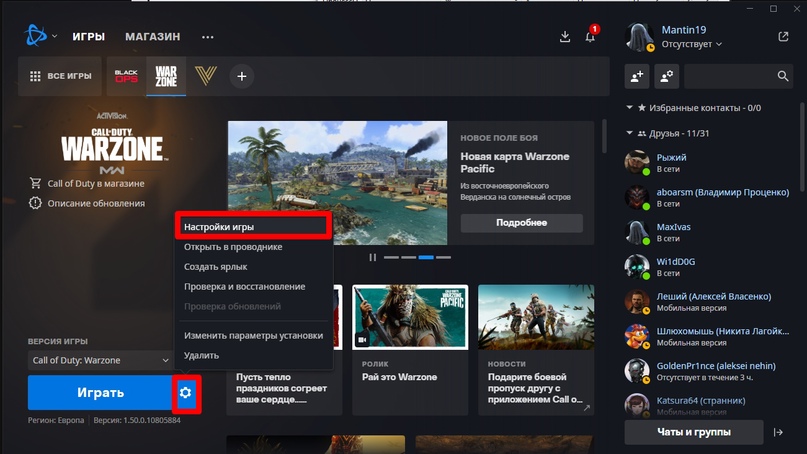Select the fourth carousel indicator
Screen dimensions: 807x454
[443, 257]
